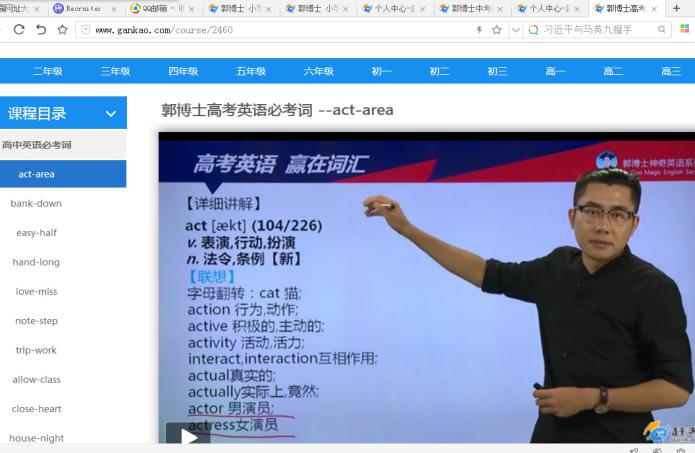Open the trip-work lesson
Image resolution: width=695 pixels, height=453 pixels.
click(x=36, y=350)
